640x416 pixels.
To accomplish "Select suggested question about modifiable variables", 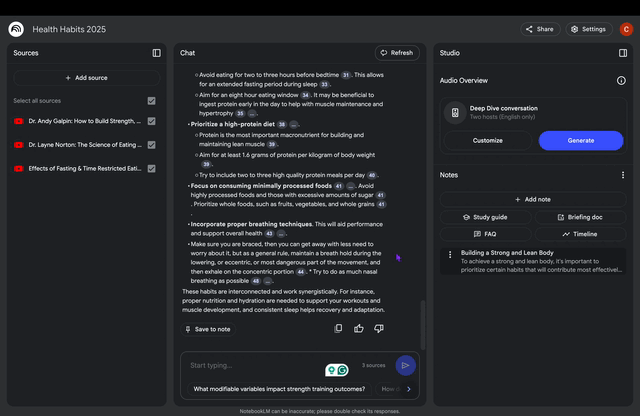I will pos(279,389).
